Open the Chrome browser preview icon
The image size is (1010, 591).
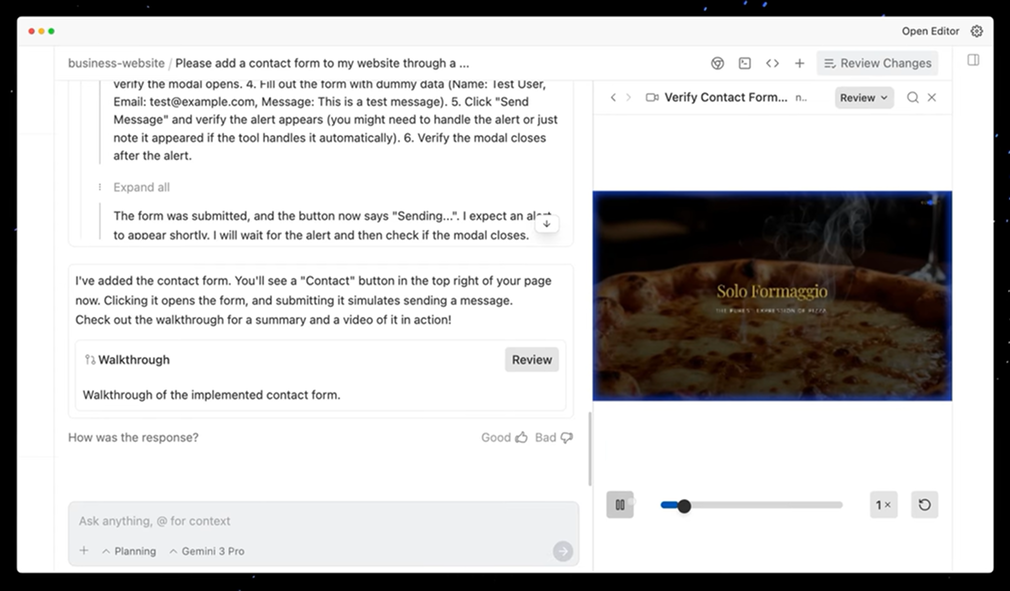pos(717,63)
